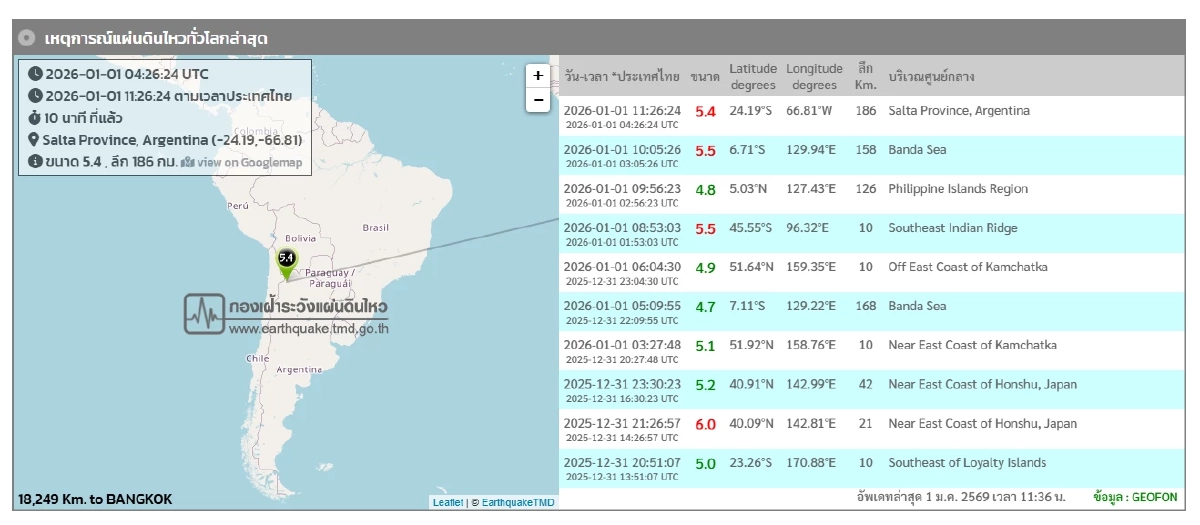Select the Southeast Indian Ridge row
Image resolution: width=1200 pixels, height=525 pixels.
tap(952, 228)
